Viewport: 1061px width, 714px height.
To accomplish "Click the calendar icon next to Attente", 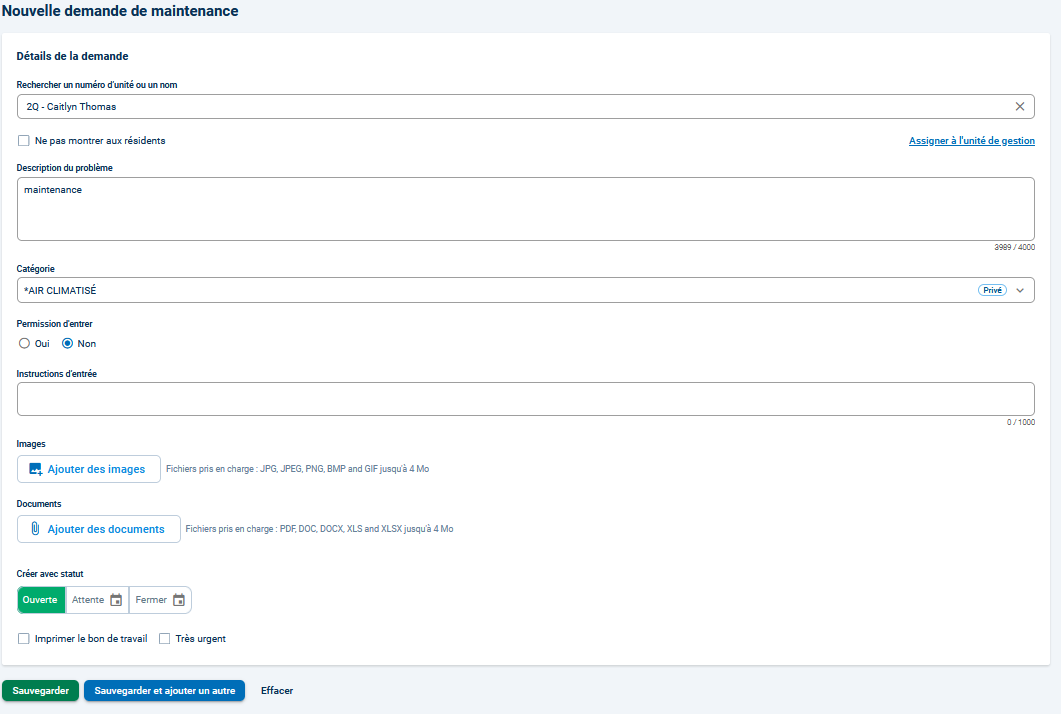I will [116, 600].
